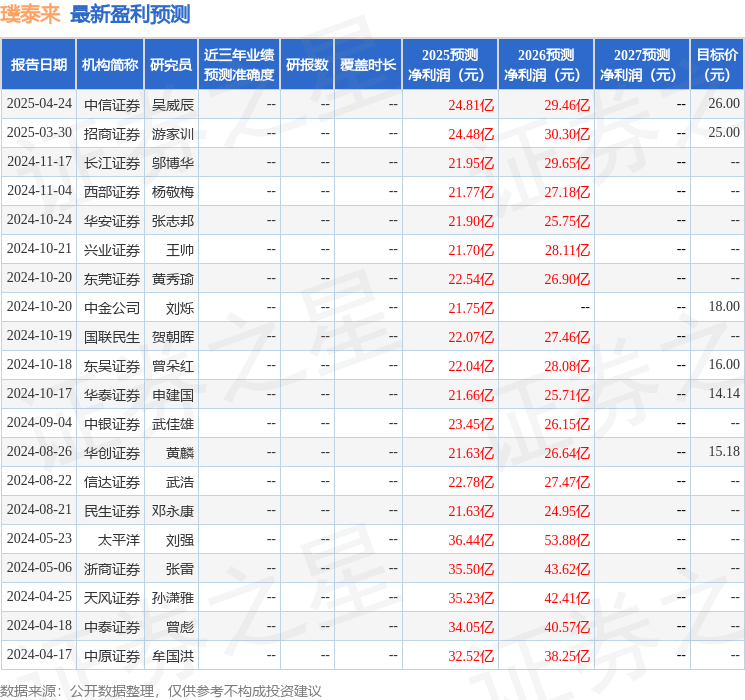
Task: Click the 38.25亿 forecast value
Action: pos(567,655)
